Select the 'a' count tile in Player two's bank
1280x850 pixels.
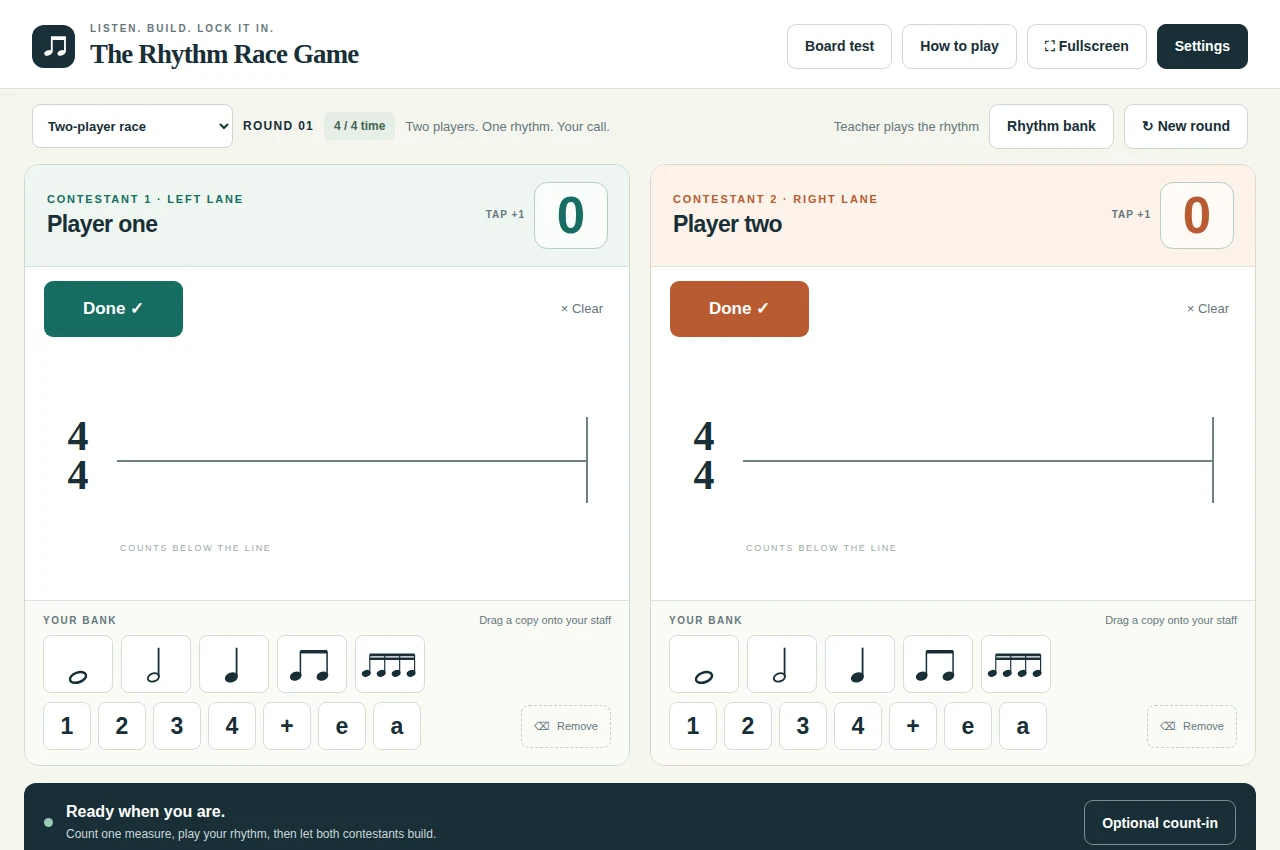[1023, 726]
